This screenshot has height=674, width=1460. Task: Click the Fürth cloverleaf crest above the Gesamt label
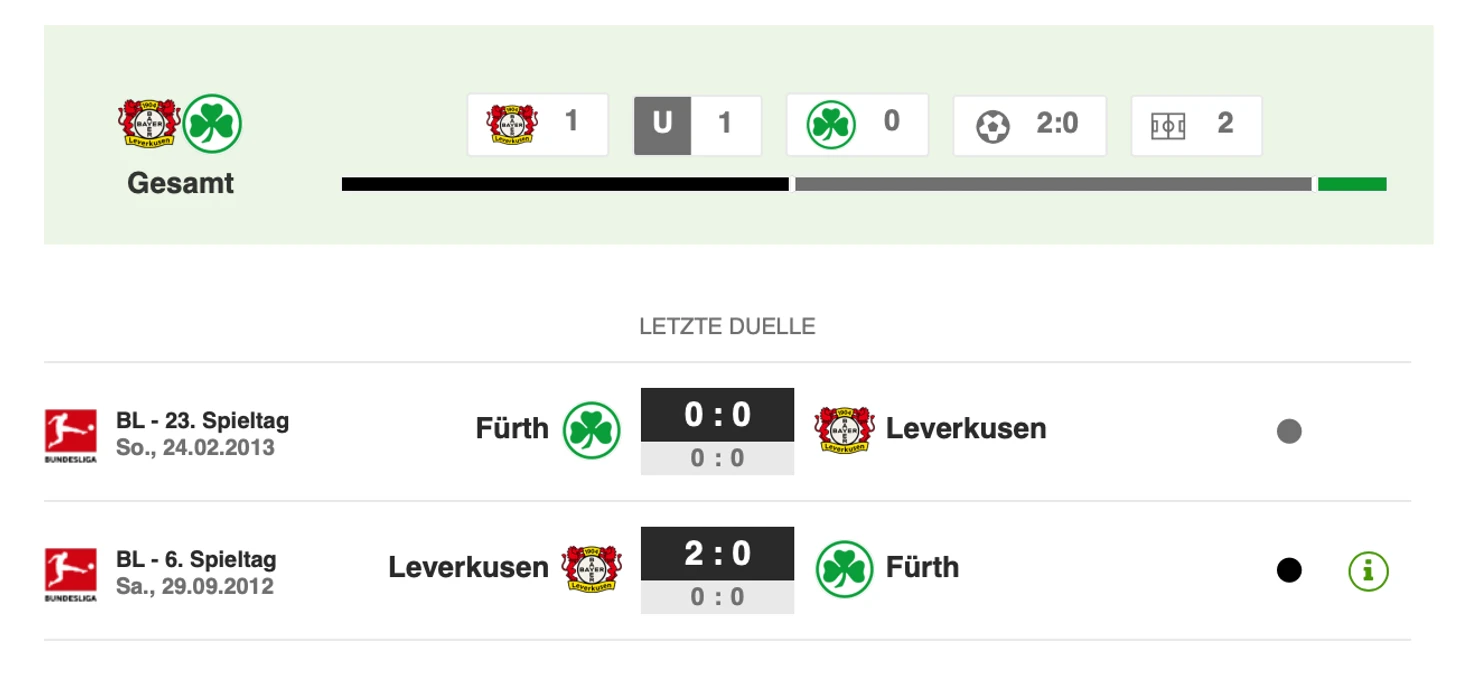click(x=214, y=123)
